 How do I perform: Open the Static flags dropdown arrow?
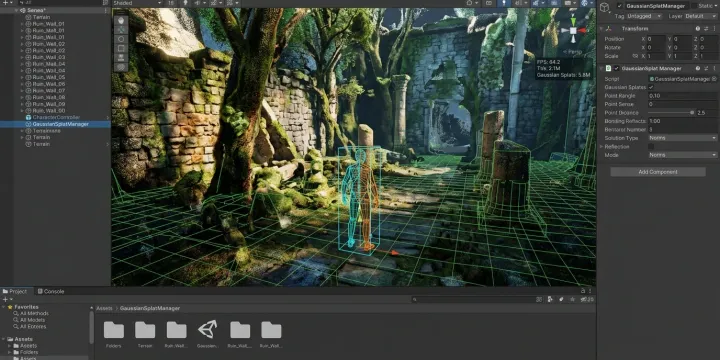(x=716, y=6)
